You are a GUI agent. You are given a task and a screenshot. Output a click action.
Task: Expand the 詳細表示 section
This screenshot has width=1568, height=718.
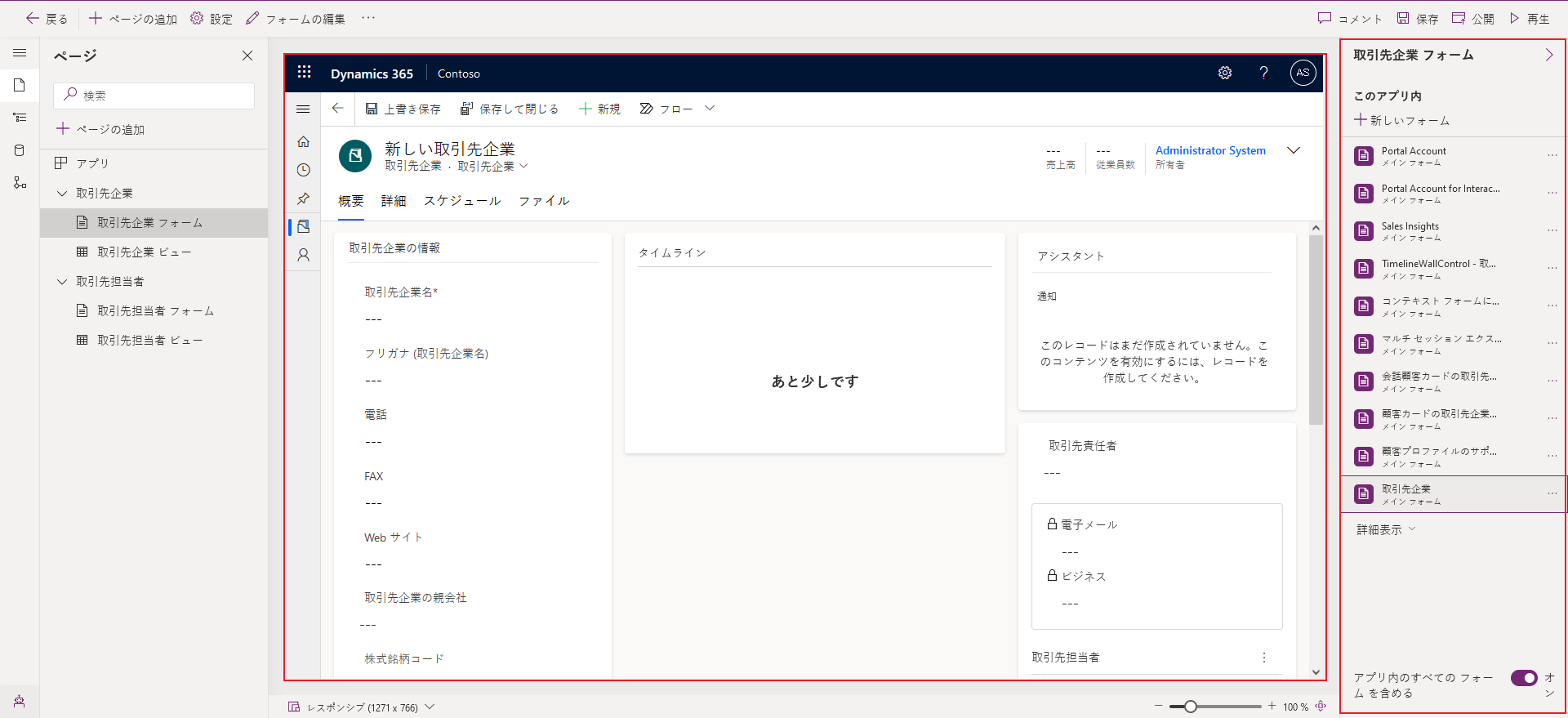coord(1386,530)
